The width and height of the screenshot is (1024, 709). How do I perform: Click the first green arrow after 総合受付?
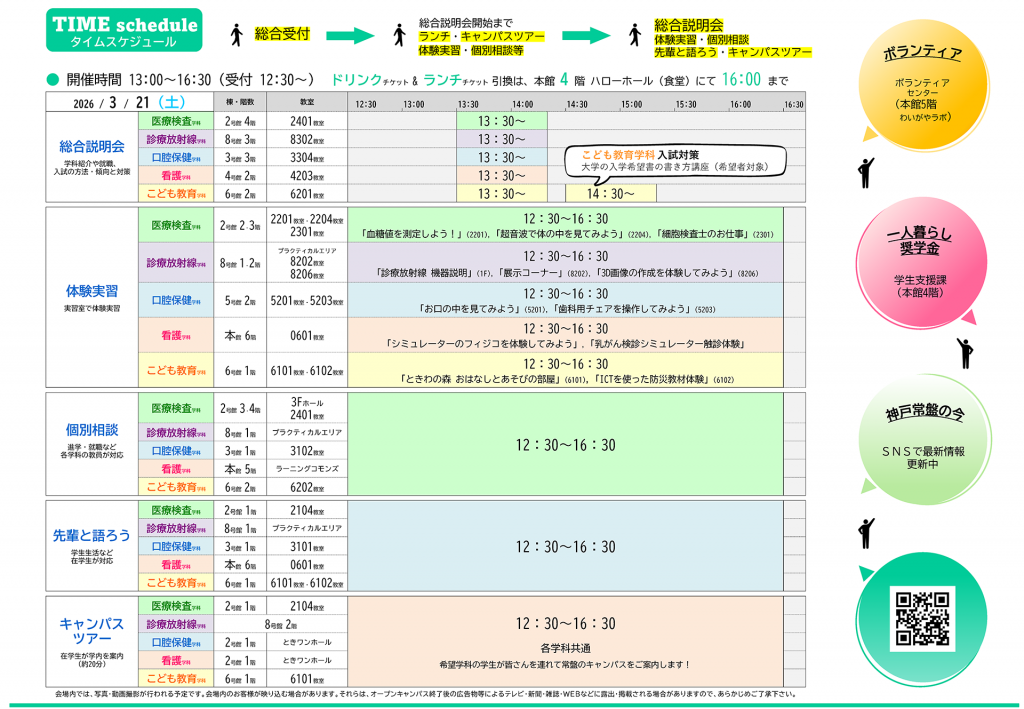[x=349, y=35]
